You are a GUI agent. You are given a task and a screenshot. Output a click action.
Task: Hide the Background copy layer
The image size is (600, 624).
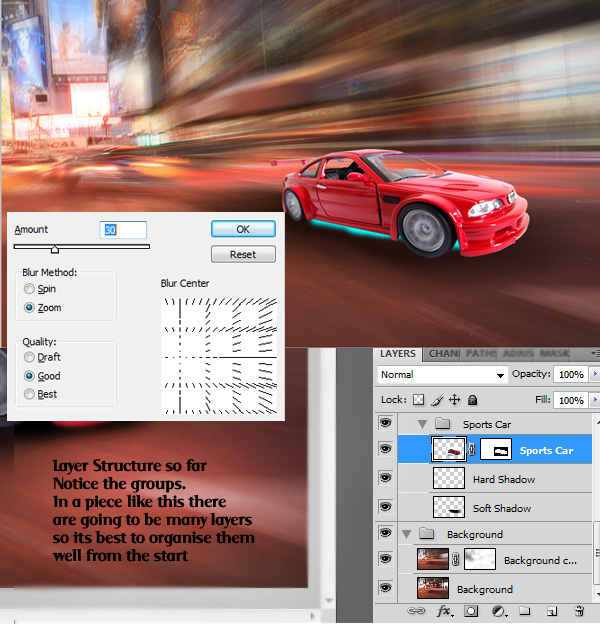[x=385, y=559]
